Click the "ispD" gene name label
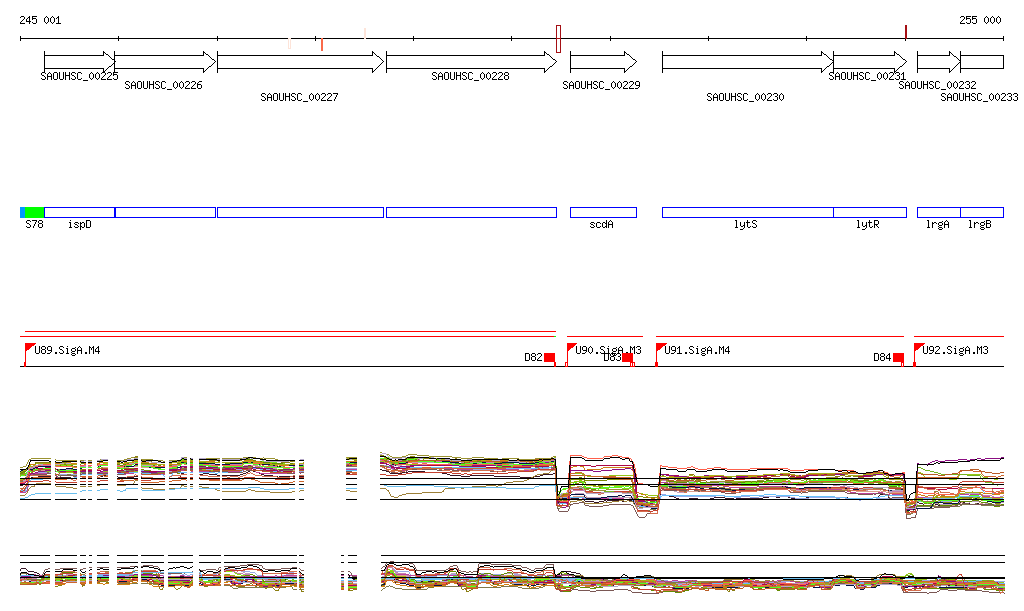Image resolution: width=1024 pixels, height=611 pixels. coord(80,225)
